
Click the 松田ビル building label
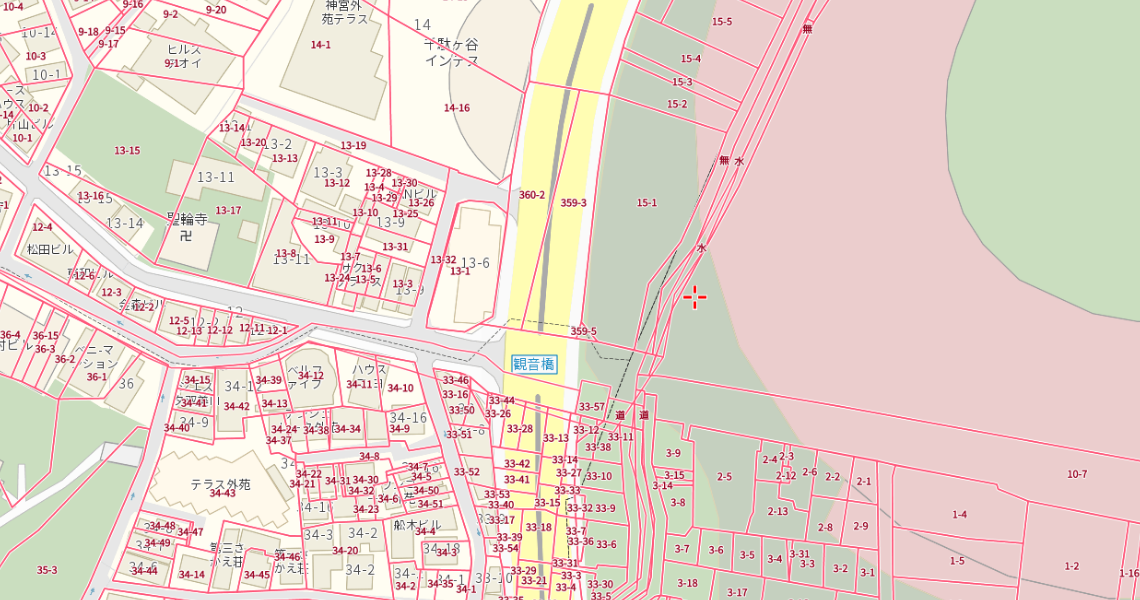pos(51,249)
